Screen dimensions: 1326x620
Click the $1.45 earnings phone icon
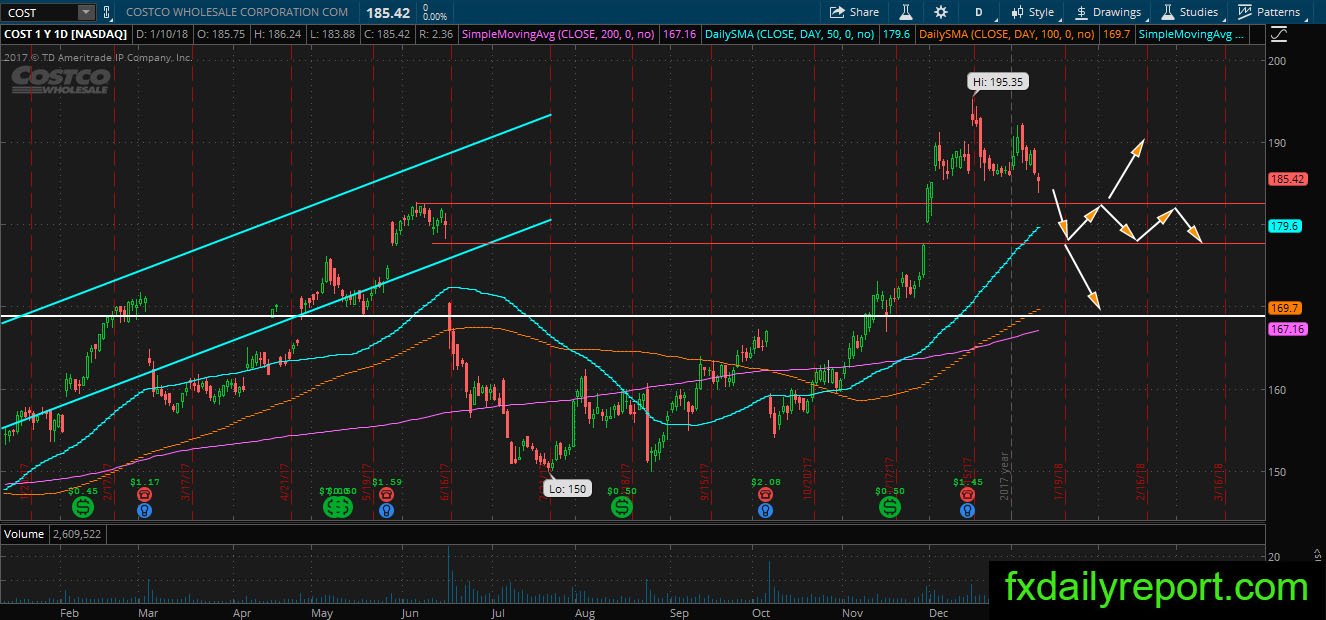pyautogui.click(x=967, y=494)
